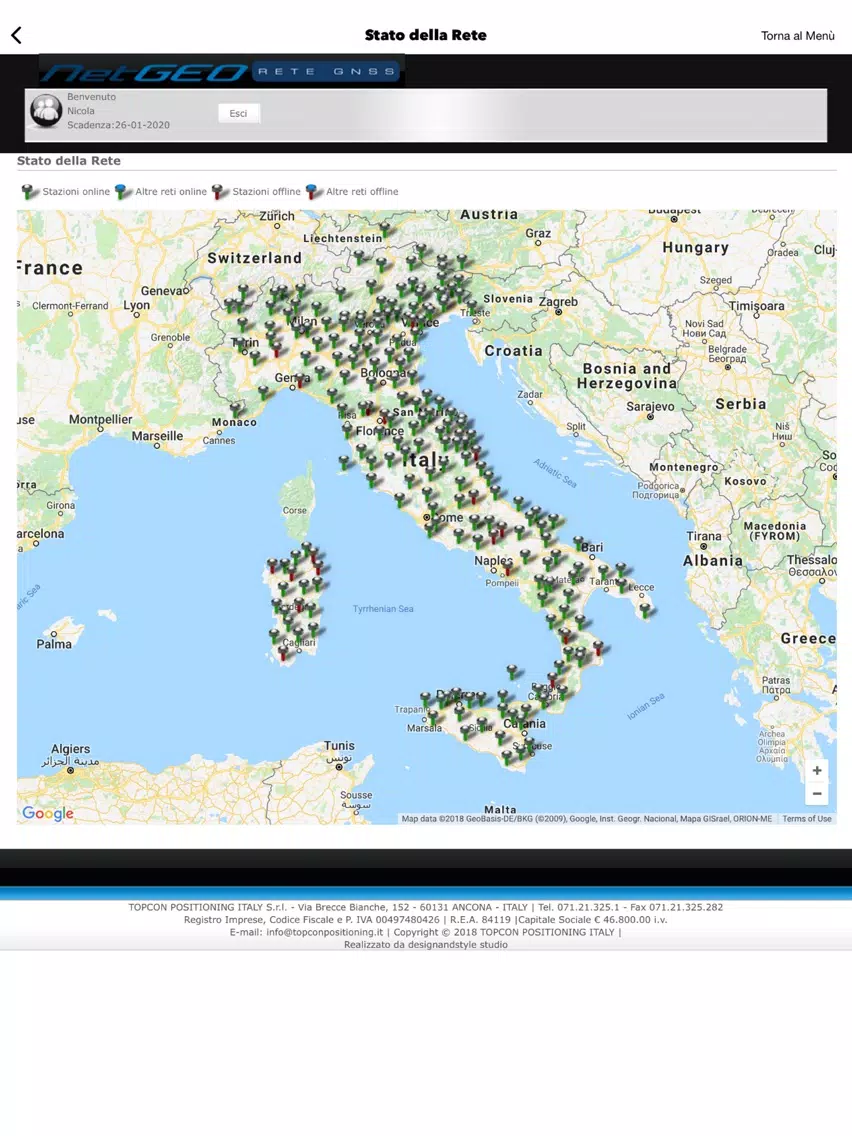This screenshot has width=852, height=1136.
Task: Tap the Benvenuto greeting text
Action: point(91,96)
